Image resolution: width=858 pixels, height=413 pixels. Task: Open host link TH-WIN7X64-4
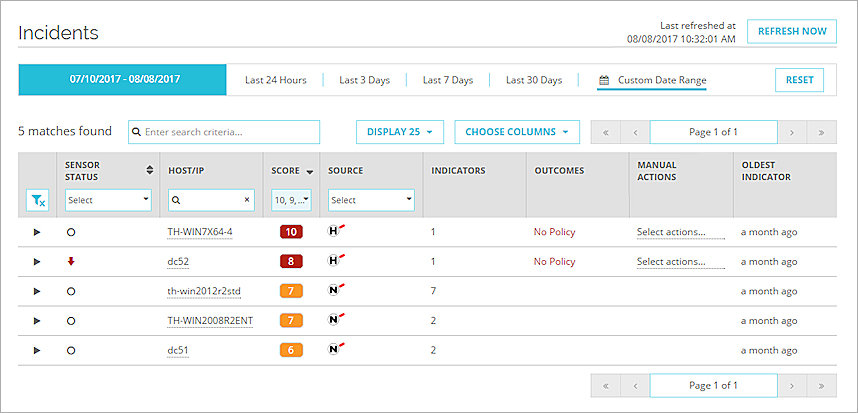click(x=200, y=232)
